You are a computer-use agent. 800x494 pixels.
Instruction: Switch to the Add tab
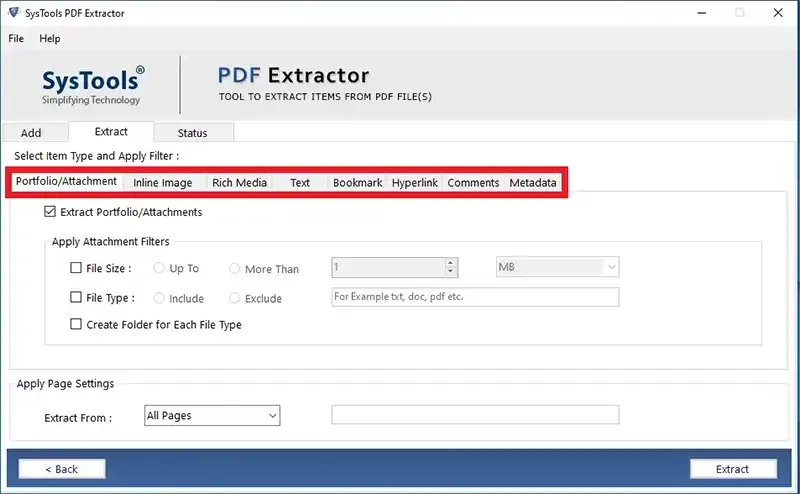tap(31, 133)
